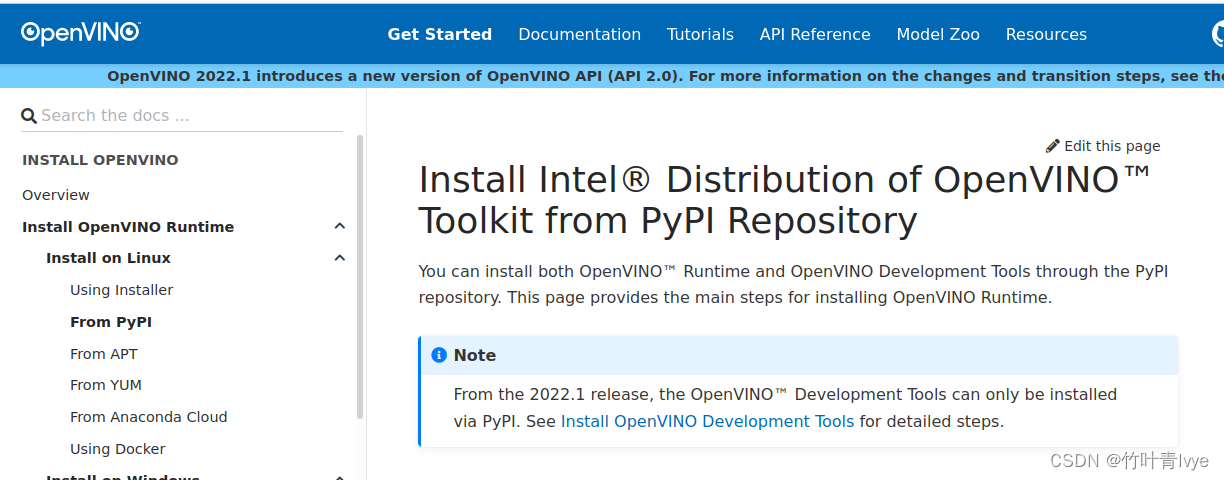Open the Get Started tab

click(440, 34)
